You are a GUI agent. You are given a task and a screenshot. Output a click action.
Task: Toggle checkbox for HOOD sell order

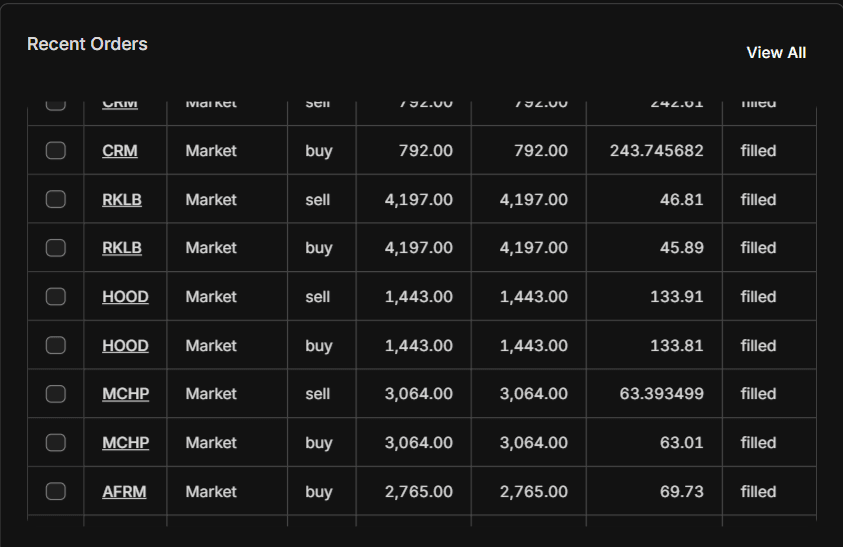tap(56, 297)
